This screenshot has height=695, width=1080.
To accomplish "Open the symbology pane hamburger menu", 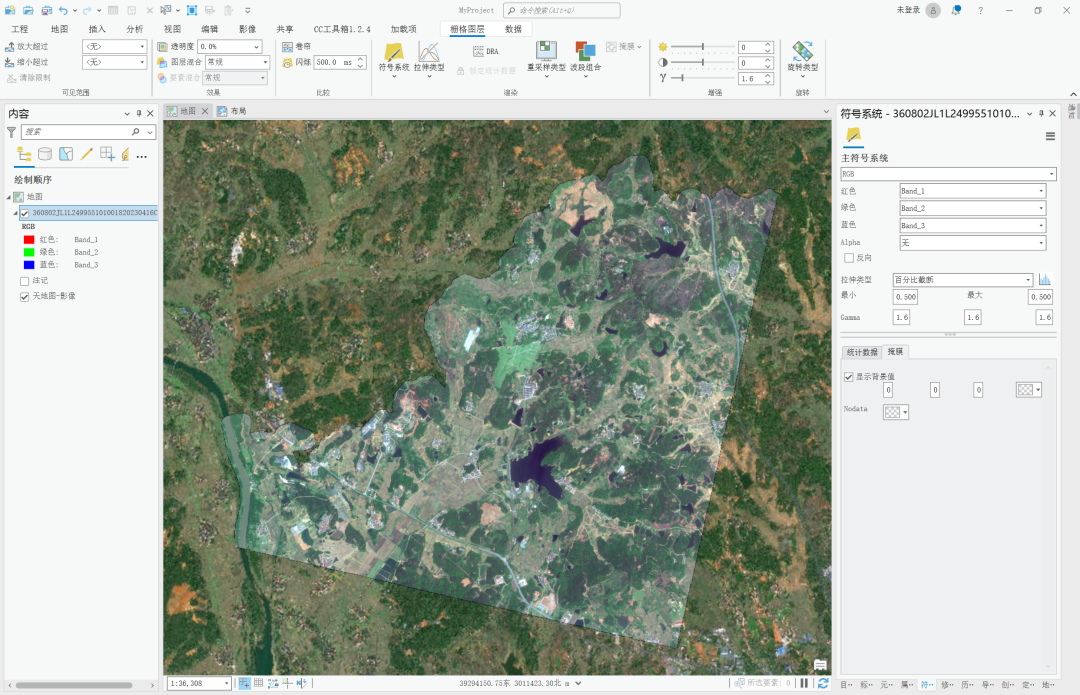I will tap(1050, 136).
